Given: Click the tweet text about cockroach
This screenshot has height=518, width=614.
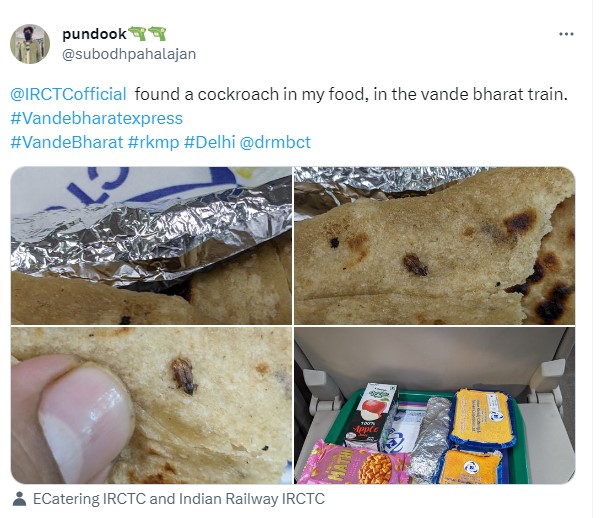Looking at the screenshot, I should click(351, 94).
